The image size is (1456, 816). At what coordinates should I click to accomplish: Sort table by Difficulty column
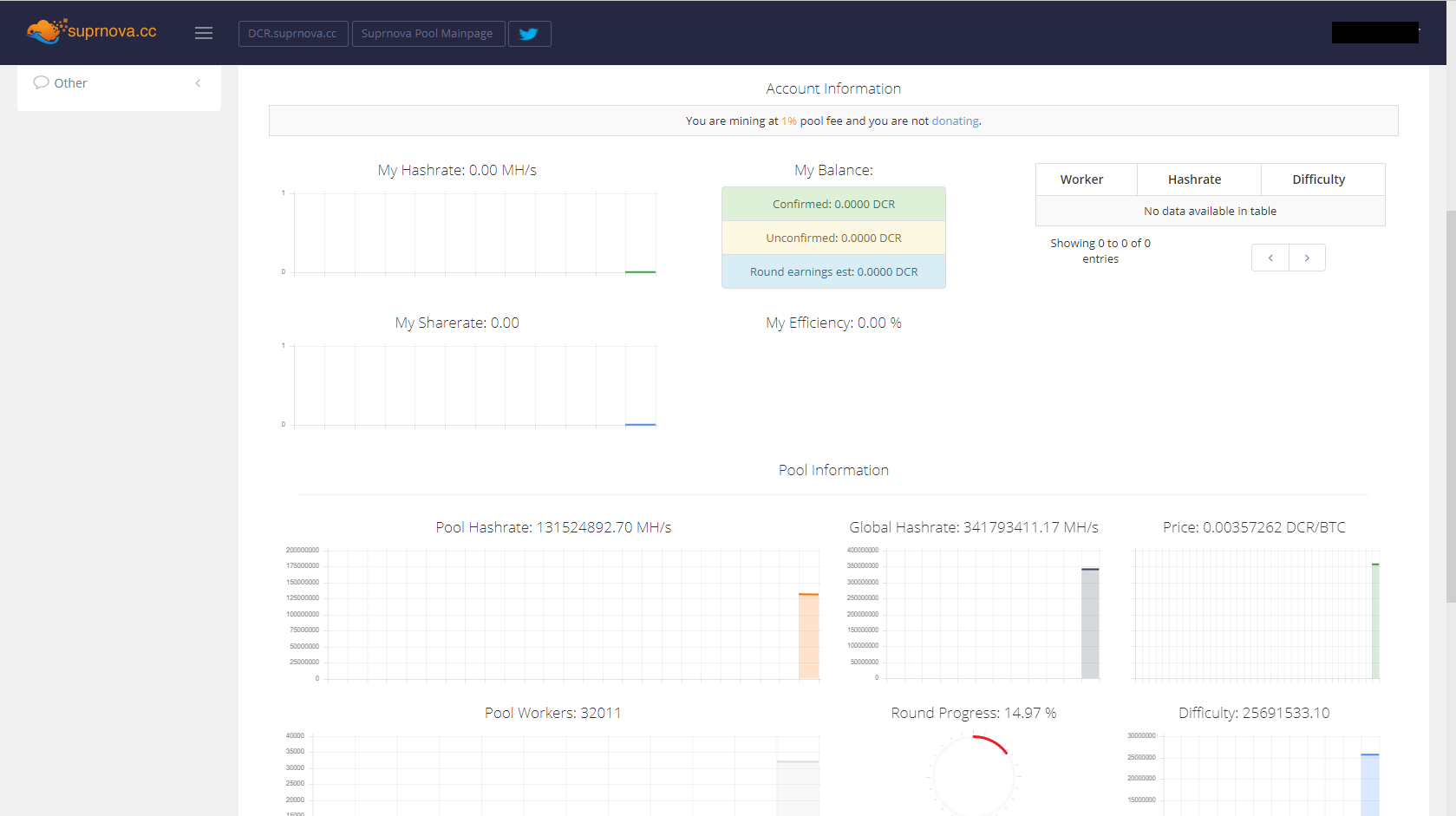click(1318, 180)
